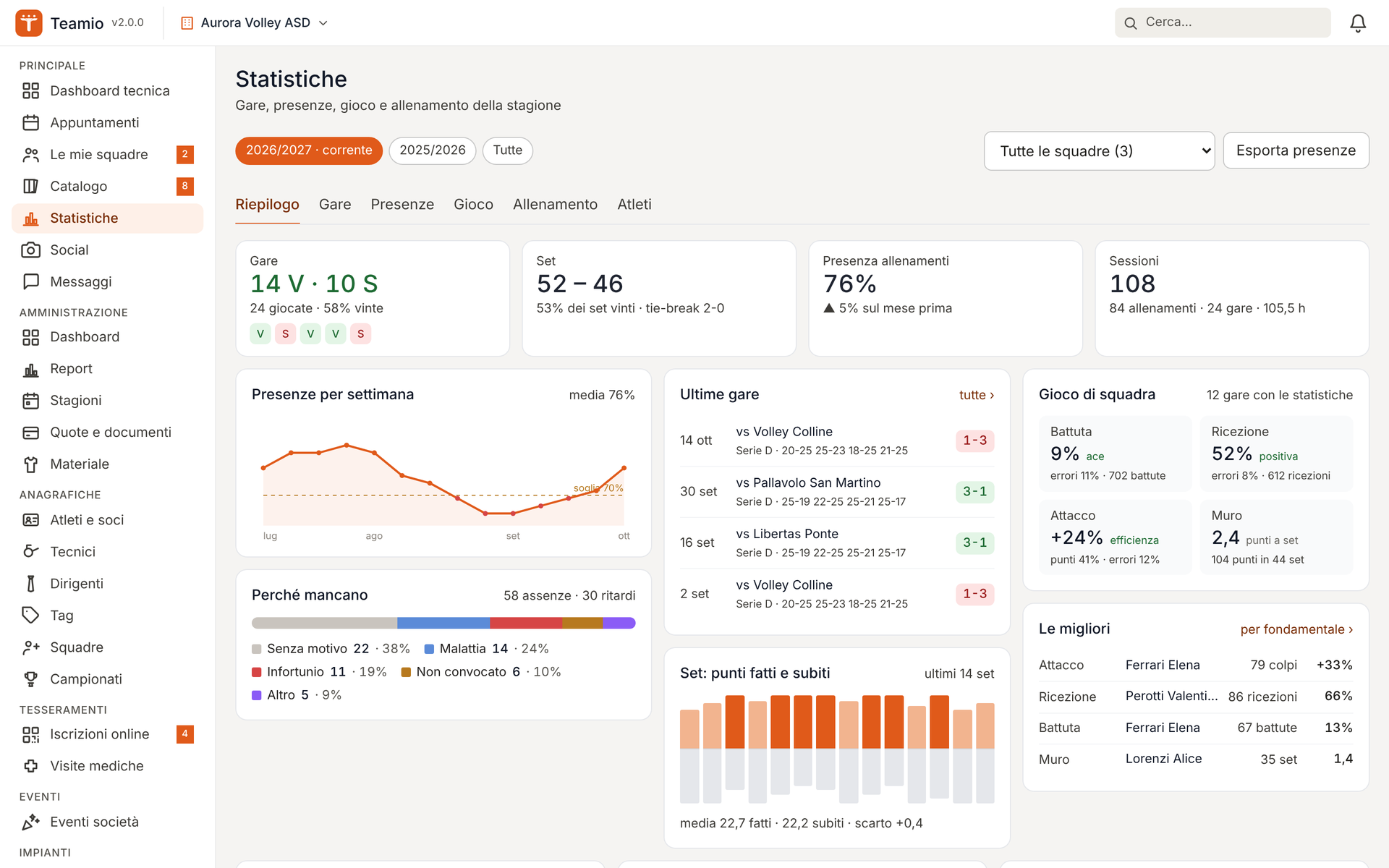The width and height of the screenshot is (1389, 868).
Task: Click the gray Senza motivo legend swatch
Action: point(257,649)
